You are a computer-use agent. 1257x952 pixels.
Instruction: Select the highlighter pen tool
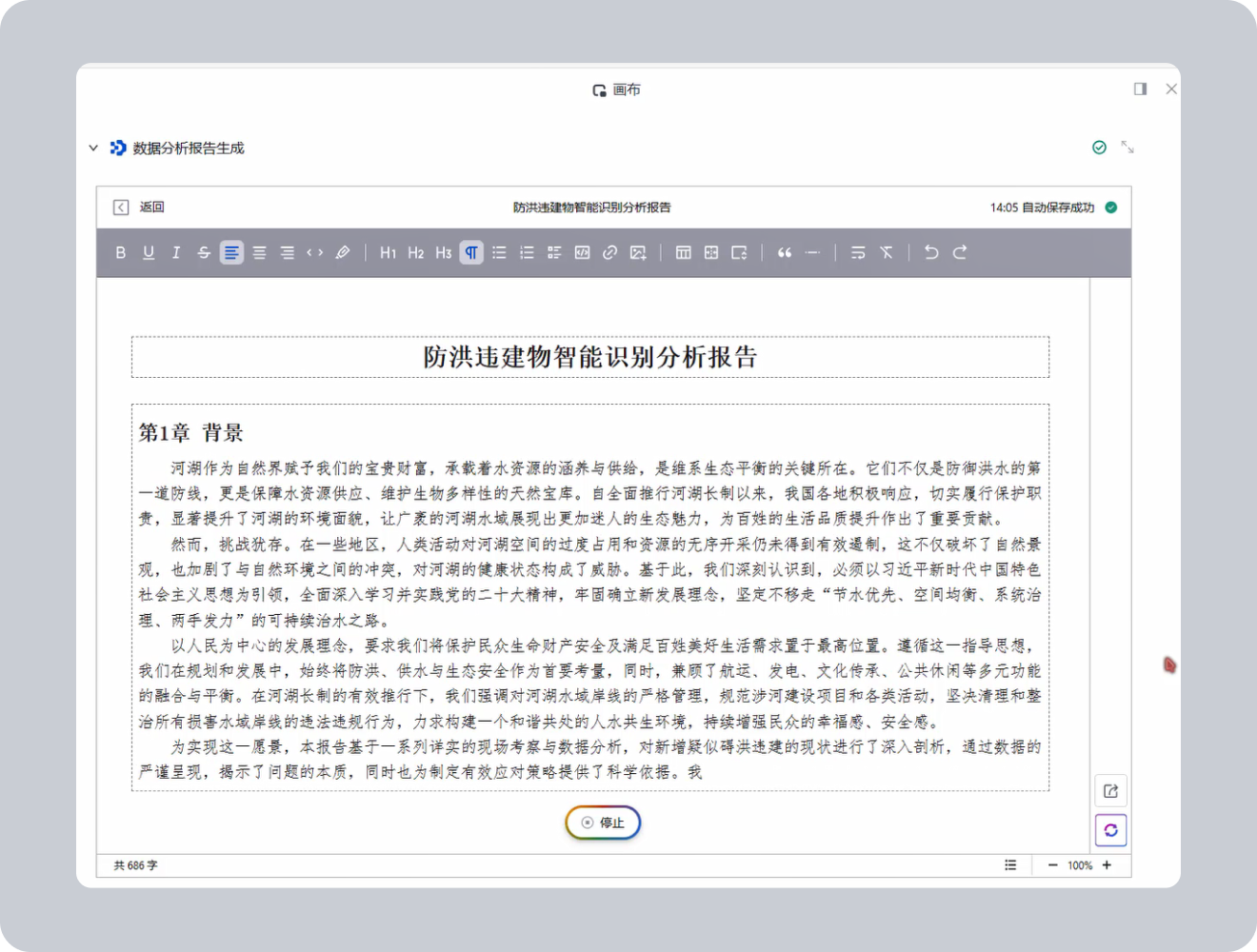(343, 252)
